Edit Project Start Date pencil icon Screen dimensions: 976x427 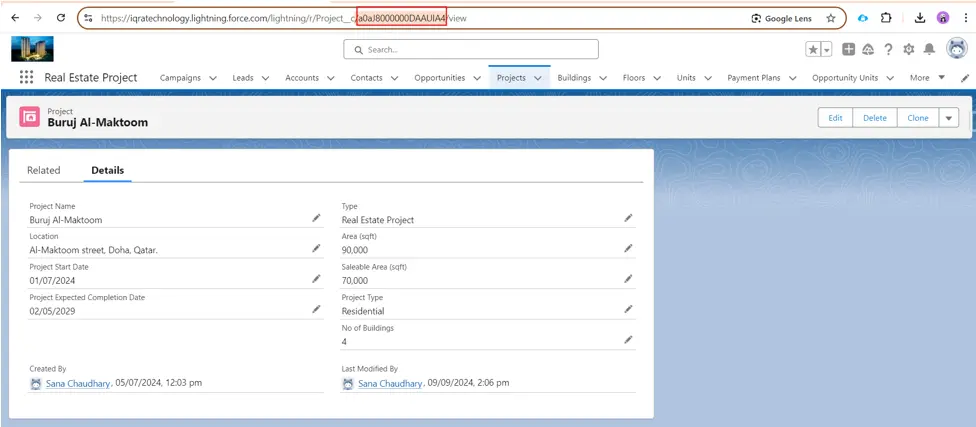[316, 279]
